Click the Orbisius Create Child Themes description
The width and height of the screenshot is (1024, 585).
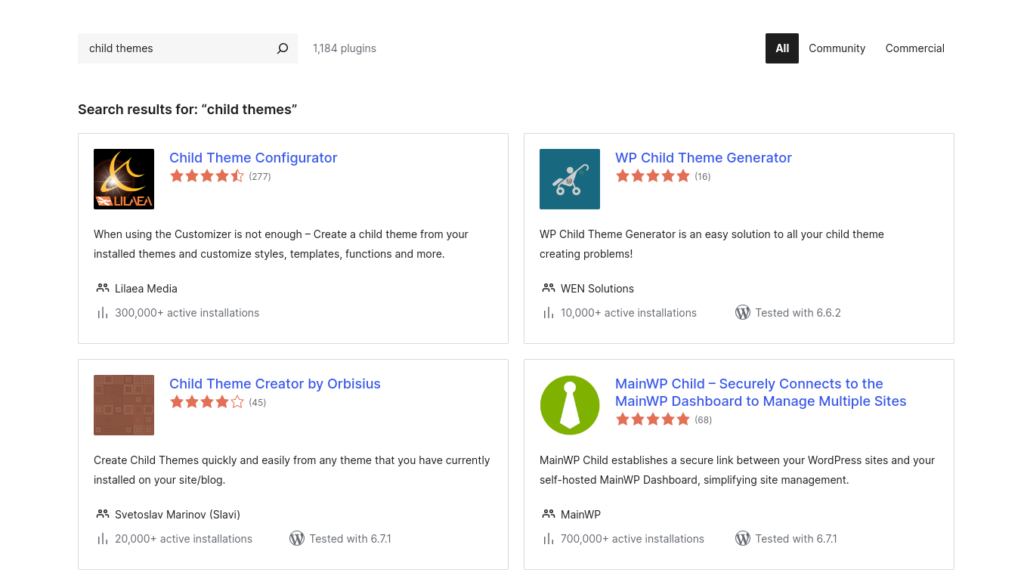pyautogui.click(x=291, y=470)
